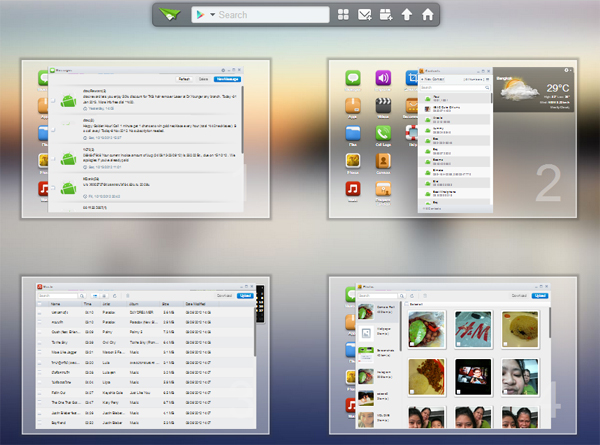This screenshot has height=445, width=600.
Task: Tick the checkbox on the yellow rice photo
Action: pyautogui.click(x=505, y=344)
